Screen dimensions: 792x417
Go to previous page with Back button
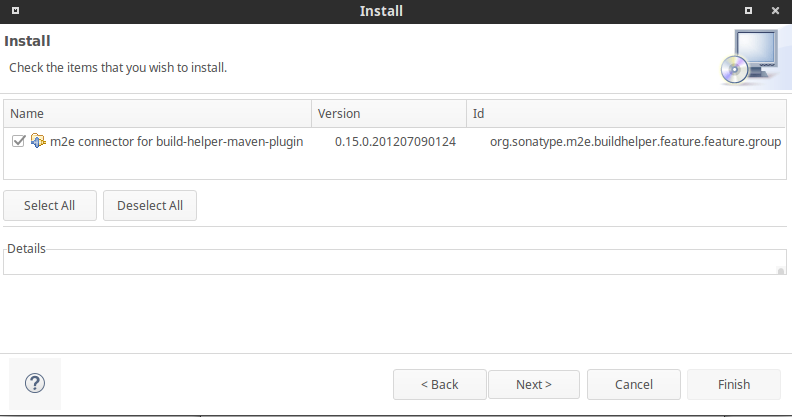pos(439,385)
